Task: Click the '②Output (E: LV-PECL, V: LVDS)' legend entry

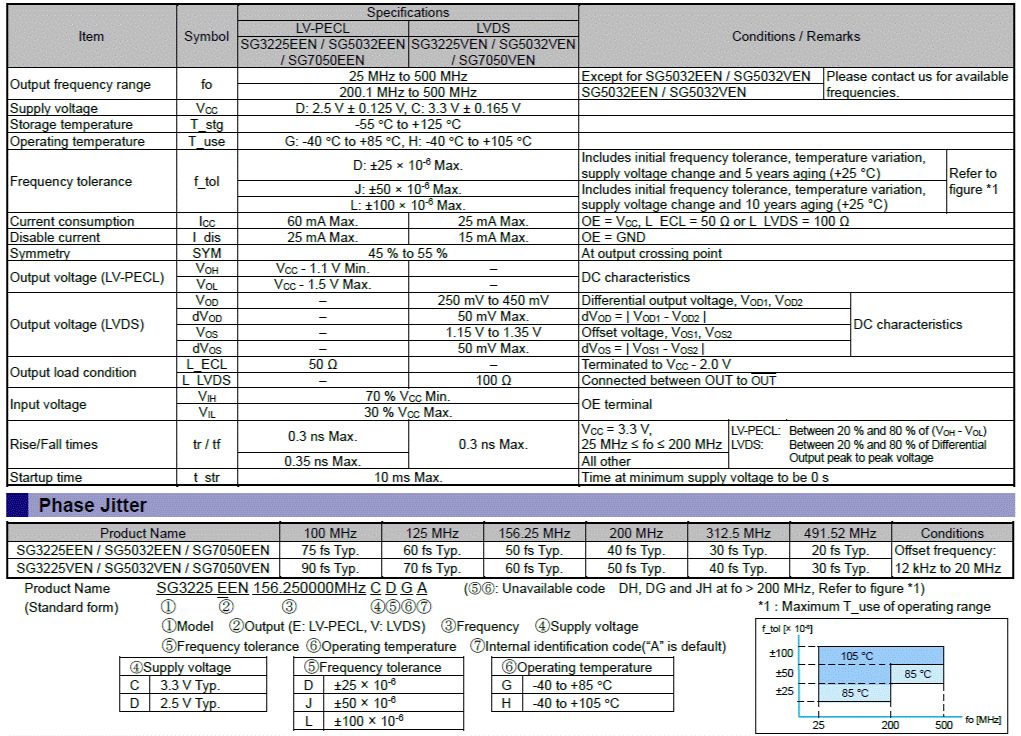Action: (x=327, y=626)
